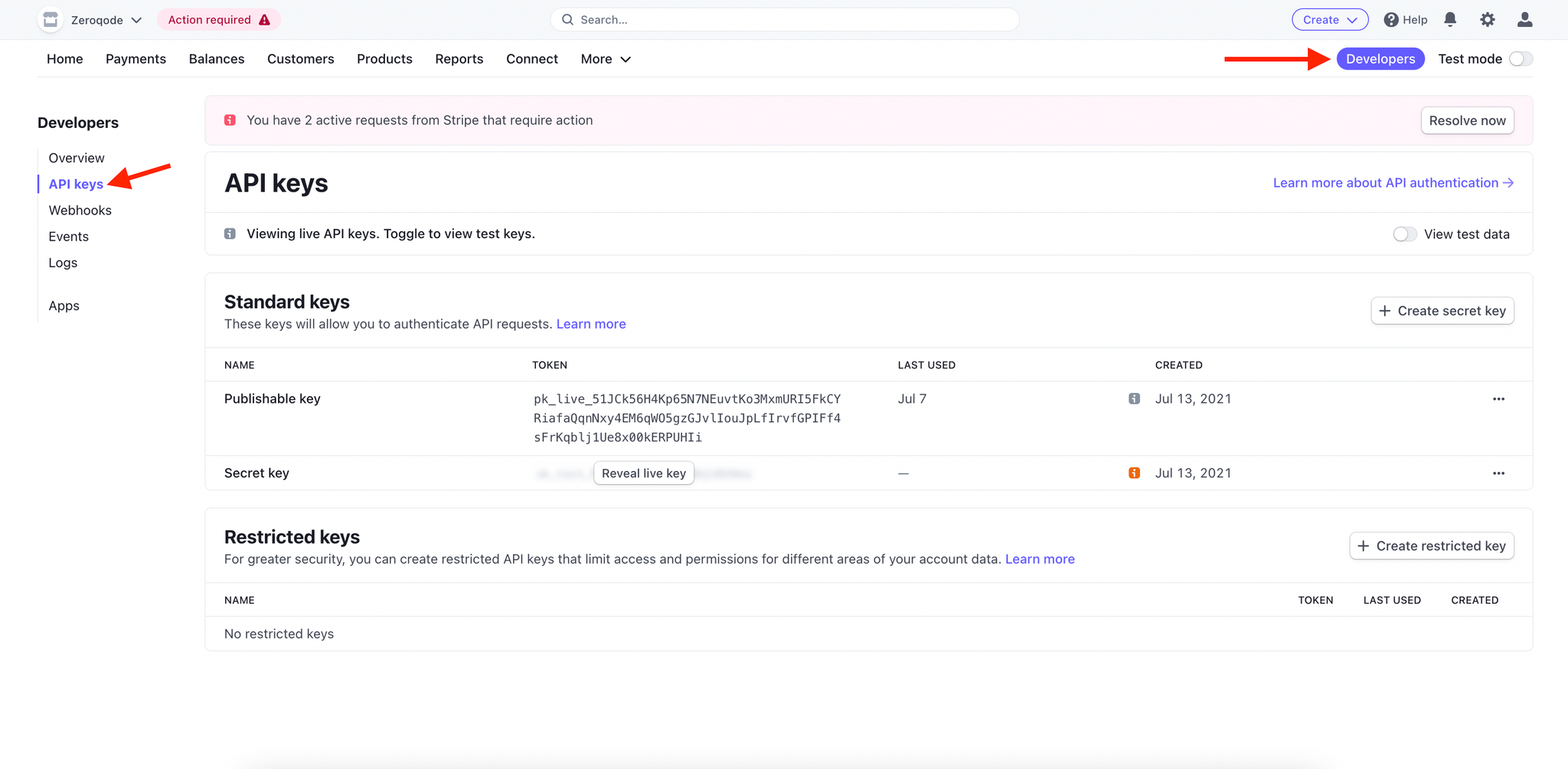The height and width of the screenshot is (769, 1568).
Task: Toggle Test mode switch
Action: tap(1521, 59)
